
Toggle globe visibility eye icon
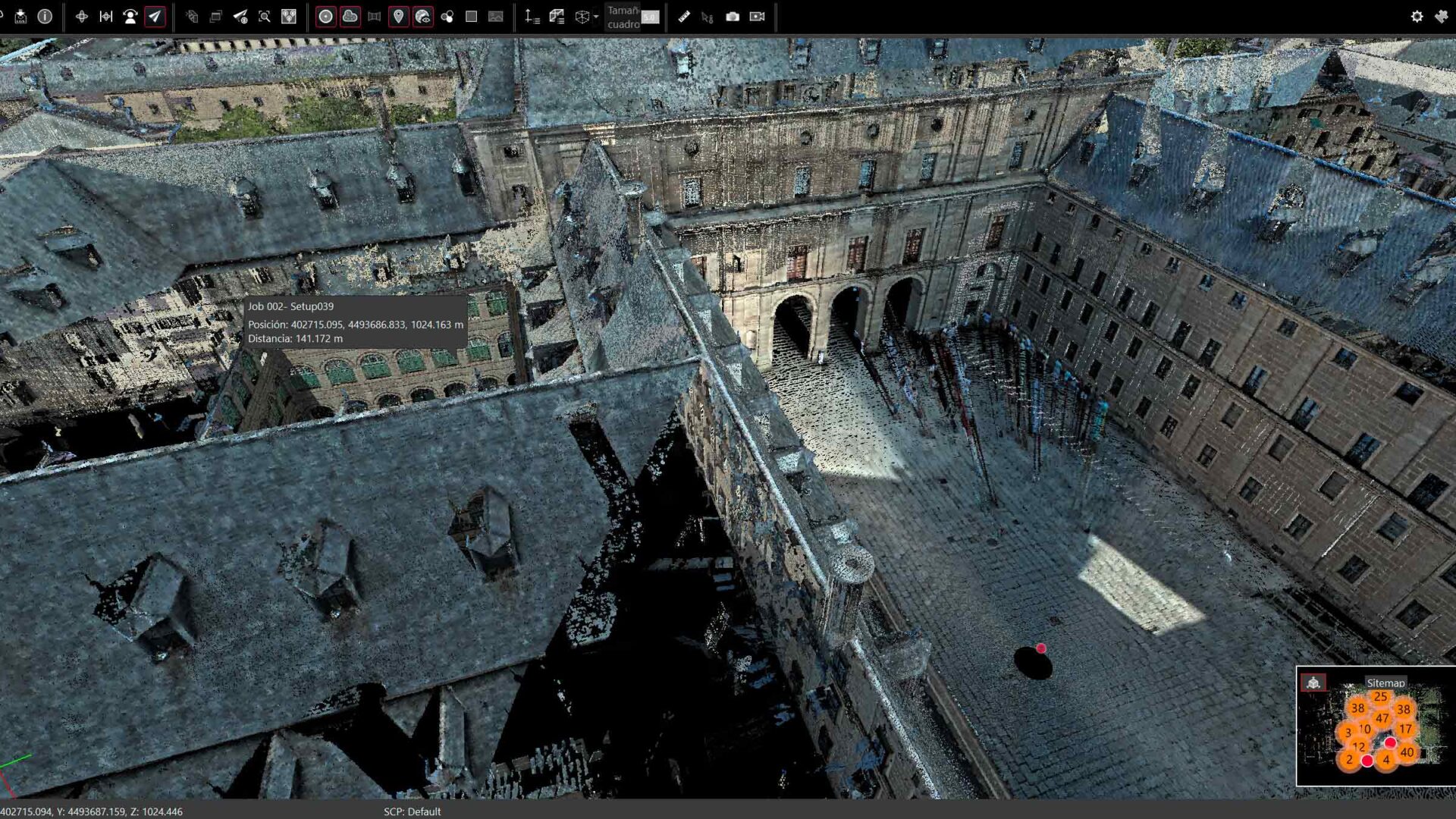click(422, 16)
